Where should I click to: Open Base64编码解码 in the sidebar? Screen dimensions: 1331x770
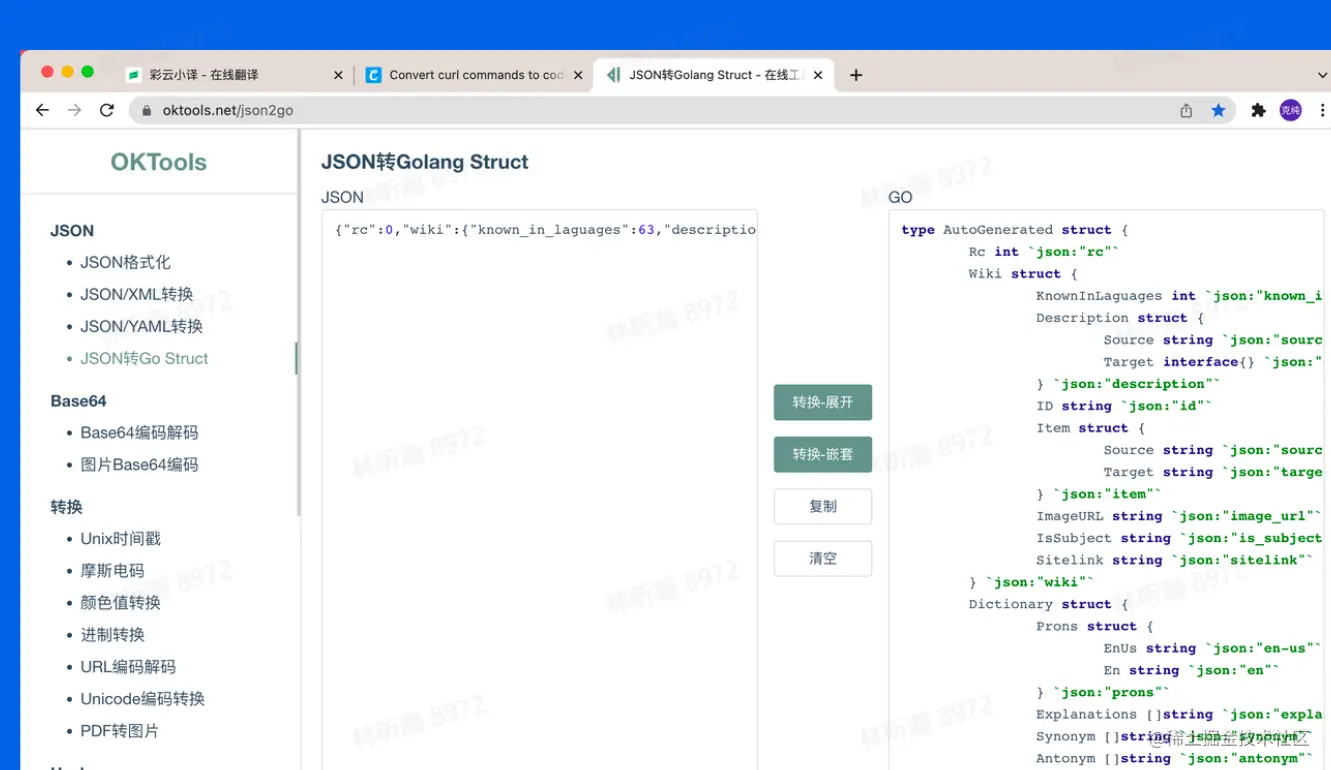(x=140, y=432)
